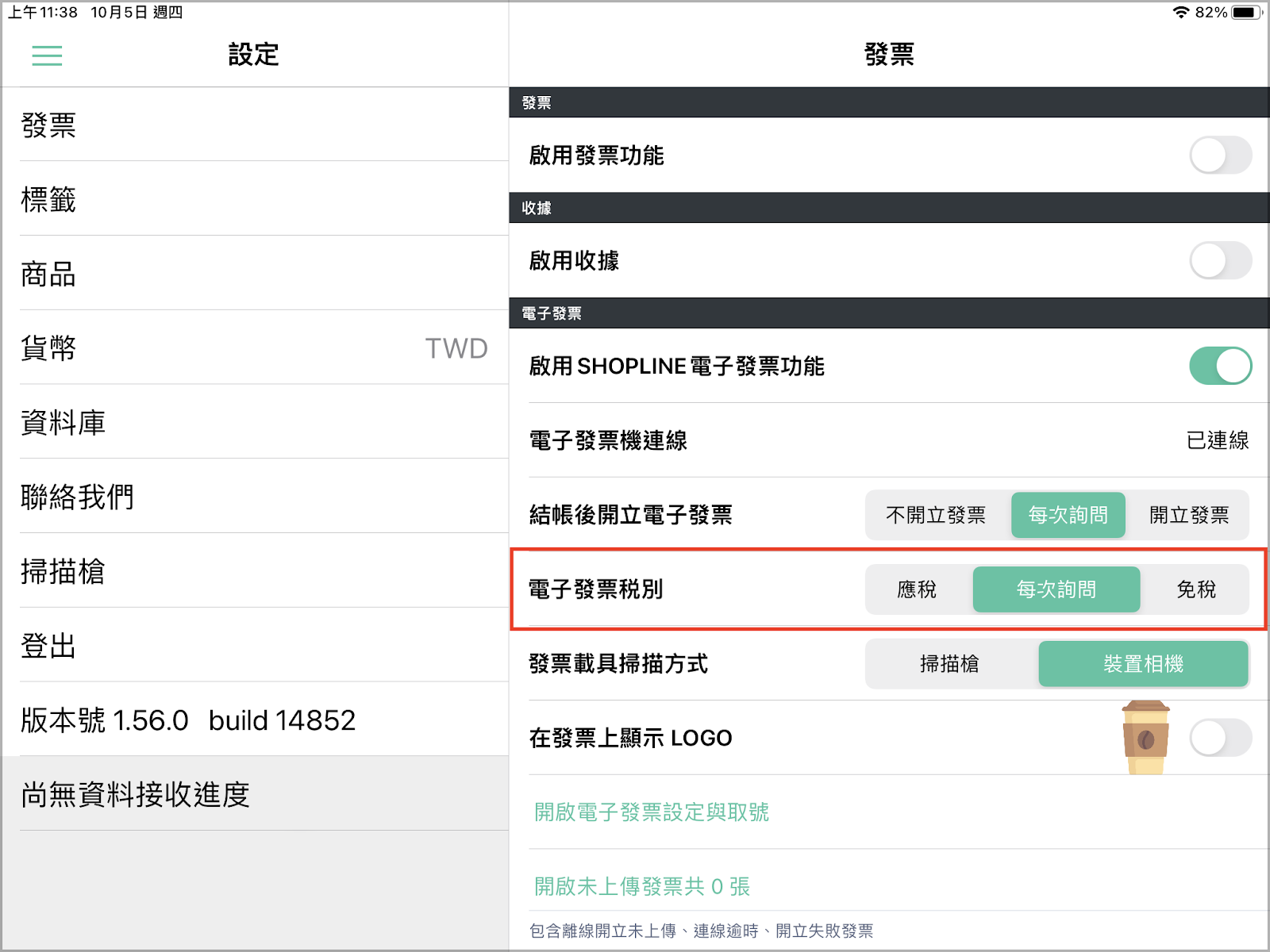This screenshot has width=1270, height=952.
Task: Toggle 在發票上顯示 LOGO switch
Action: pyautogui.click(x=1220, y=738)
